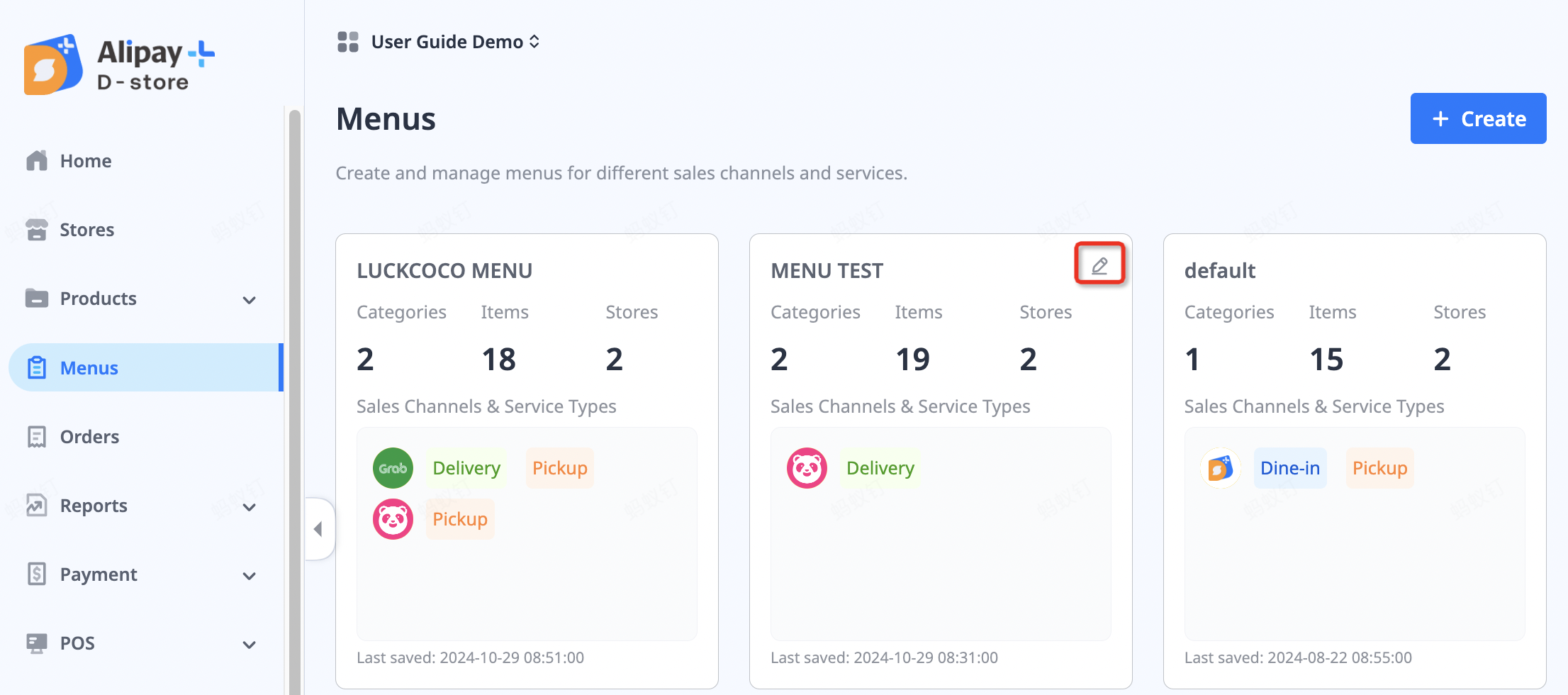Click the grid icon beside User Guide Demo
This screenshot has width=1568, height=695.
(347, 42)
